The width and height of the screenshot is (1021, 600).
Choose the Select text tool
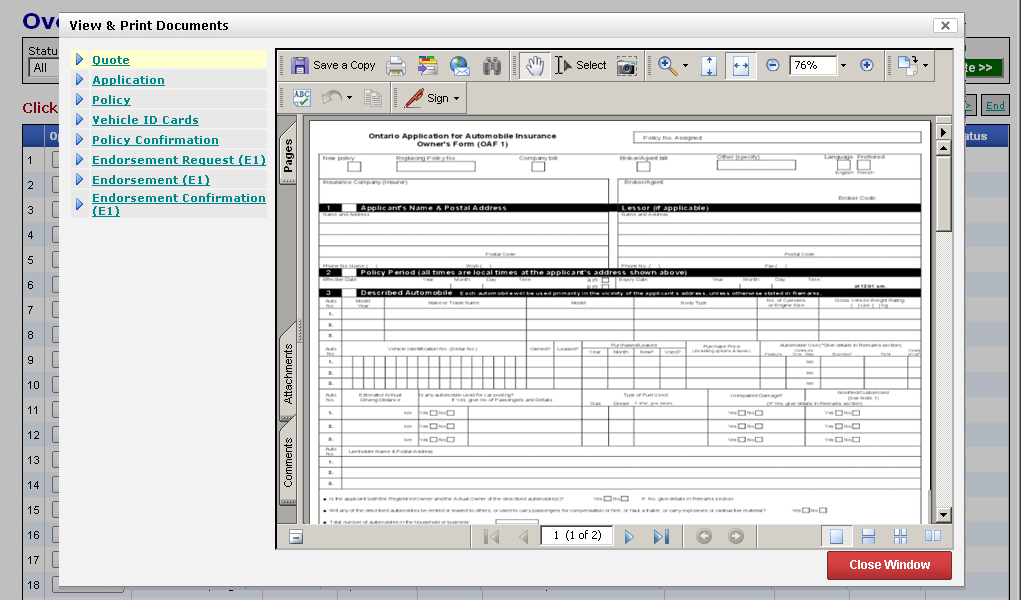point(580,65)
